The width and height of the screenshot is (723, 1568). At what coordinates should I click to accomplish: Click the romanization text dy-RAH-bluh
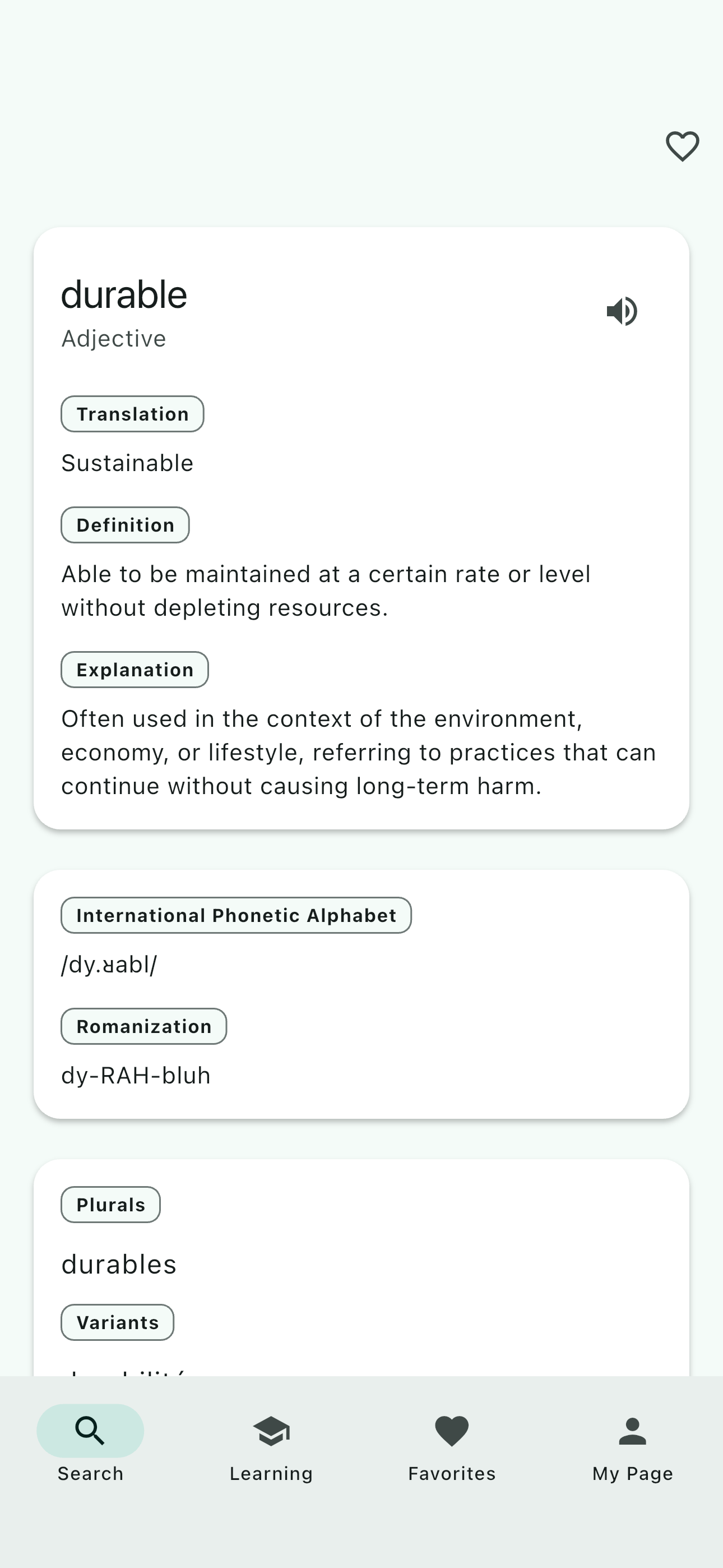click(136, 1076)
